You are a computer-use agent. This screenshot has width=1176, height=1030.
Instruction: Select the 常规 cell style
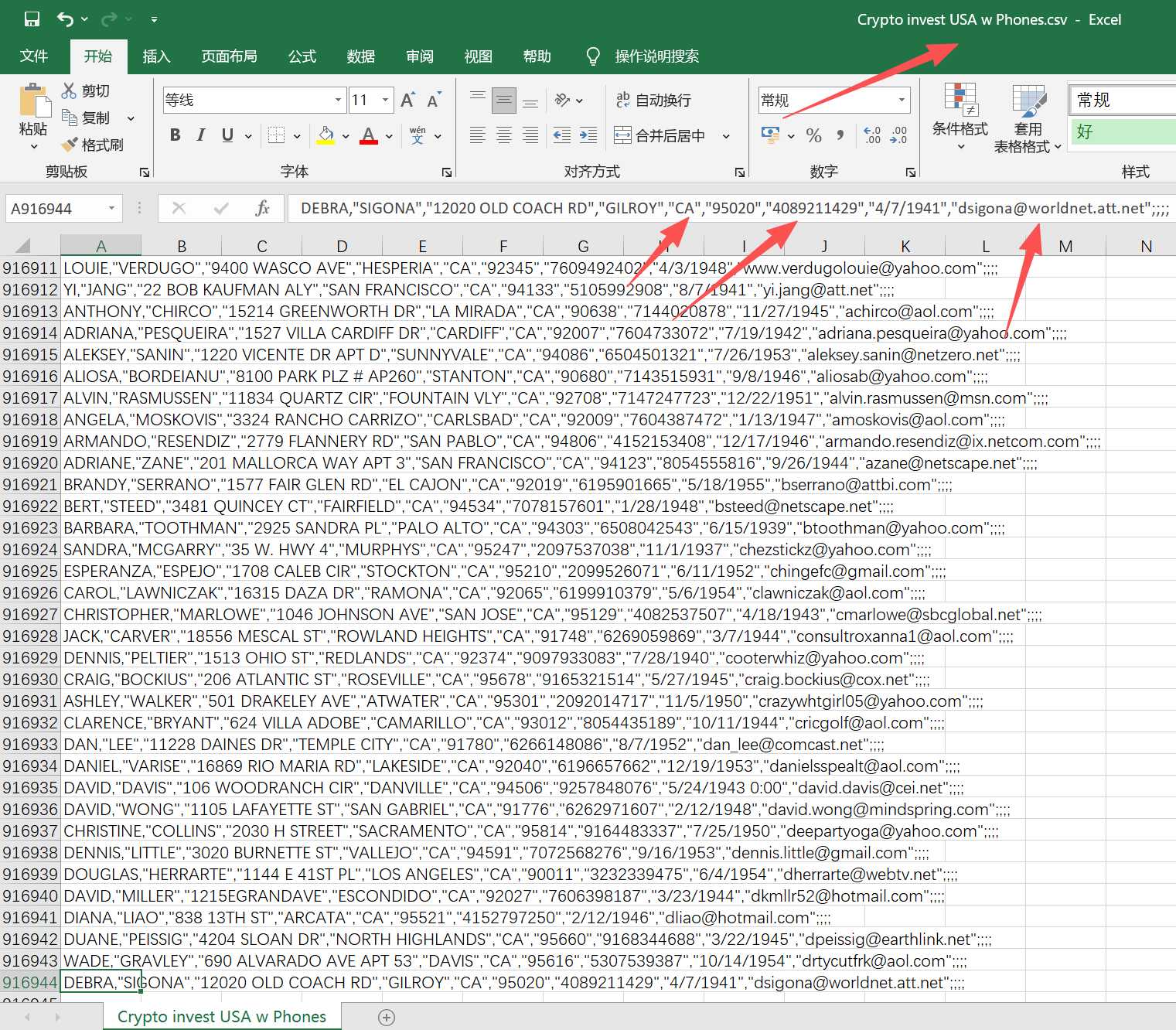coord(1123,100)
